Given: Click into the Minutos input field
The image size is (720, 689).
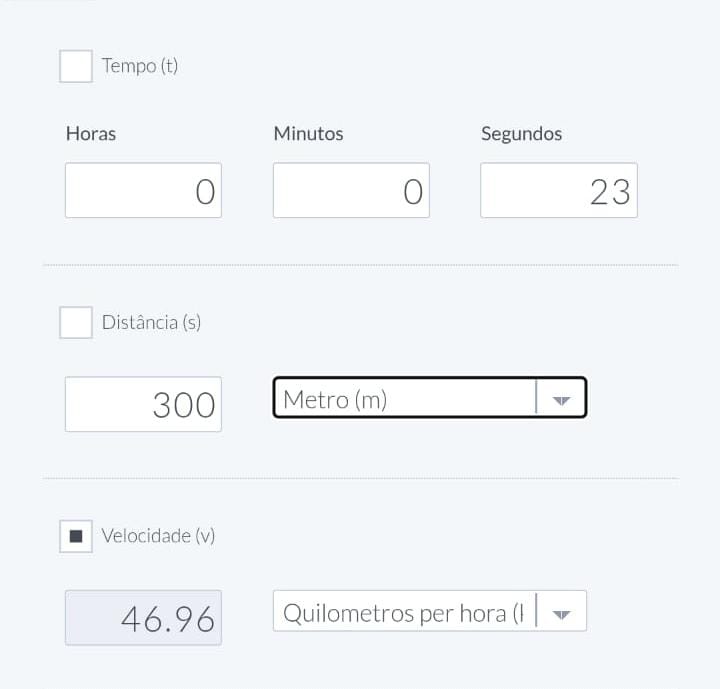Looking at the screenshot, I should 351,191.
